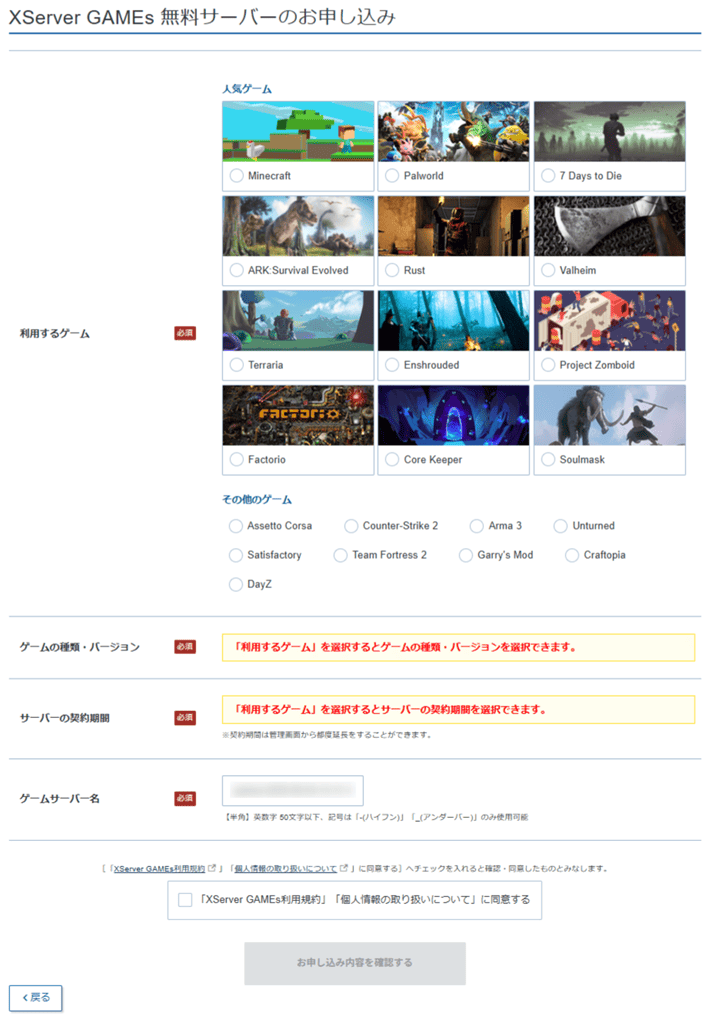This screenshot has width=710, height=1023.
Task: Click お申し込み内容を確認する button
Action: tap(355, 963)
